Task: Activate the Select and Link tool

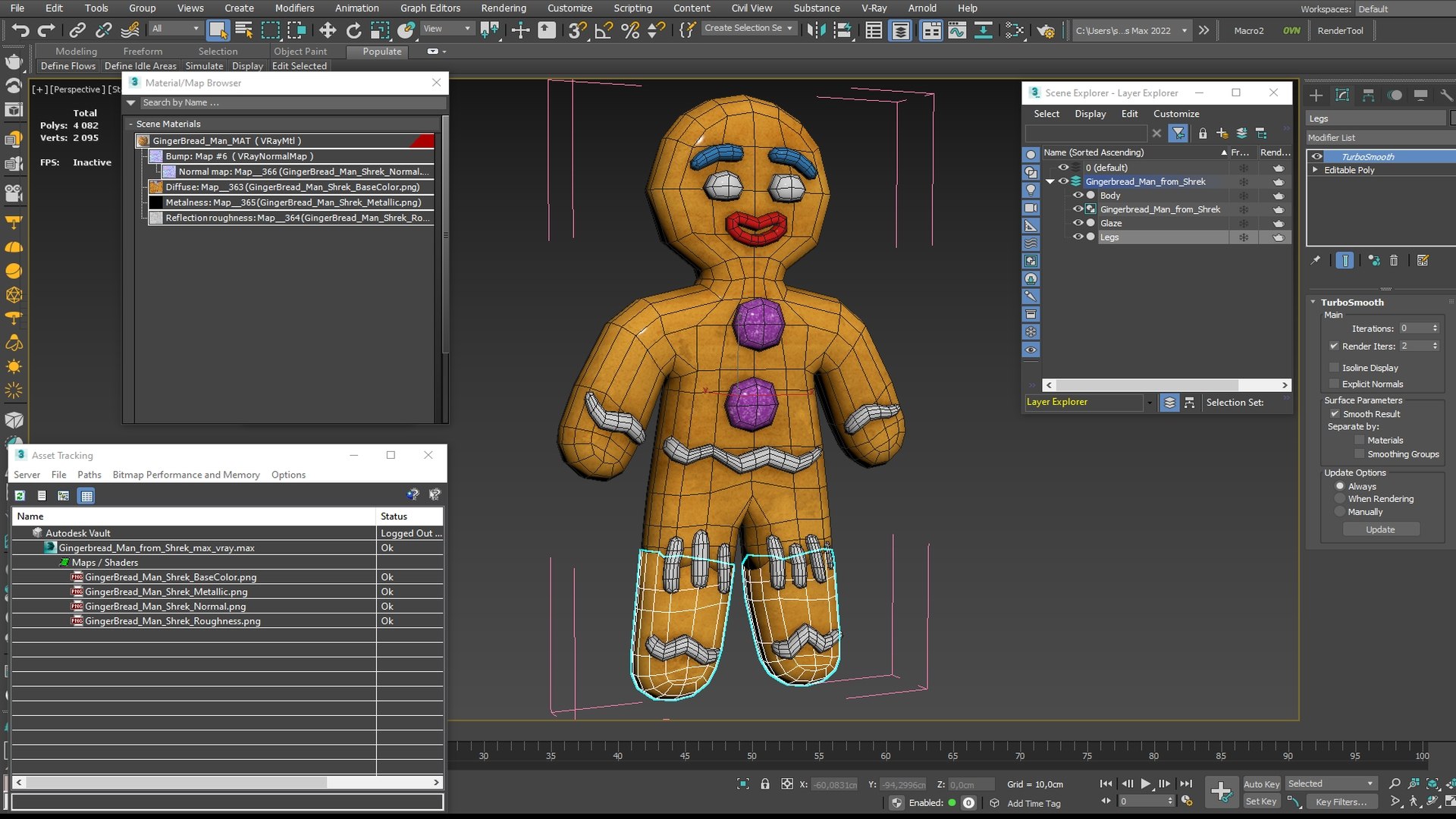Action: point(77,30)
